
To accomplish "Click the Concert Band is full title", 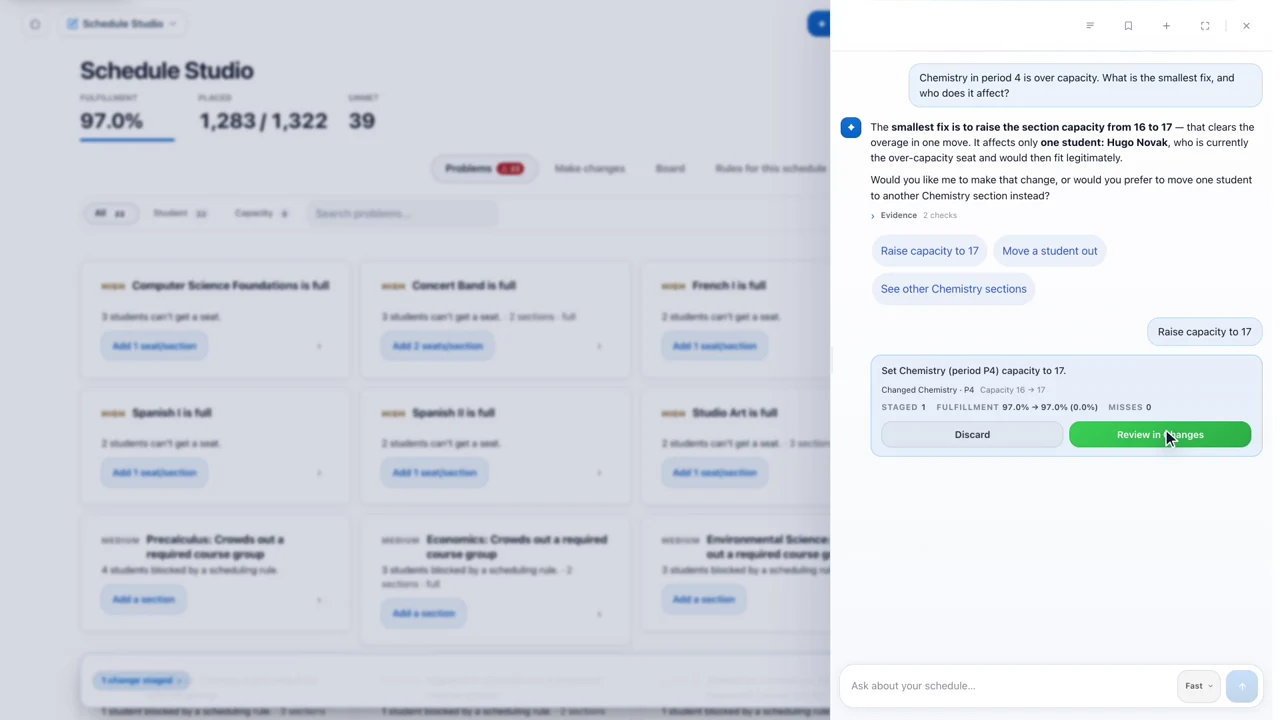I will coord(464,286).
